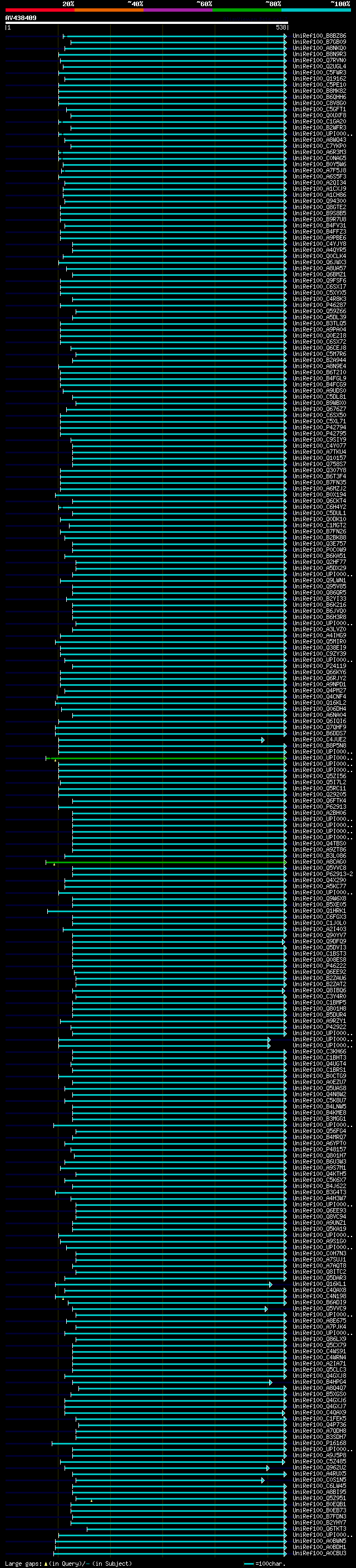This screenshot has height=1568, width=356.
Task: Click the short alignment bar for C4JUE2
Action: (161, 740)
